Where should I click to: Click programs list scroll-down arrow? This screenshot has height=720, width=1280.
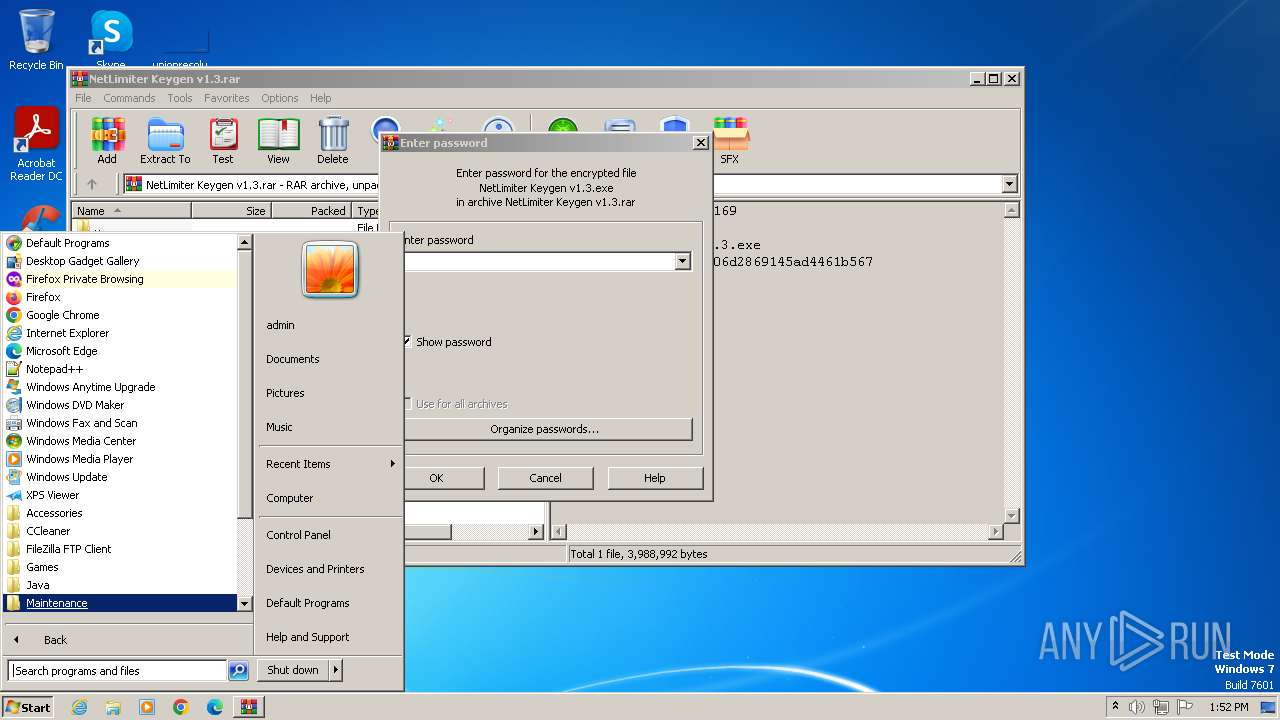(244, 604)
